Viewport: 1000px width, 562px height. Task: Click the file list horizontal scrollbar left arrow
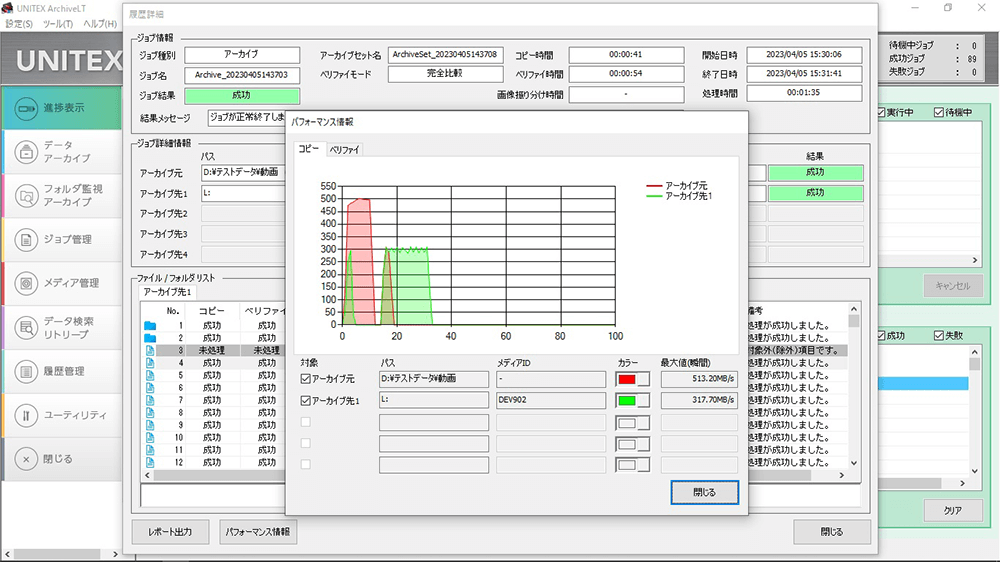(148, 475)
